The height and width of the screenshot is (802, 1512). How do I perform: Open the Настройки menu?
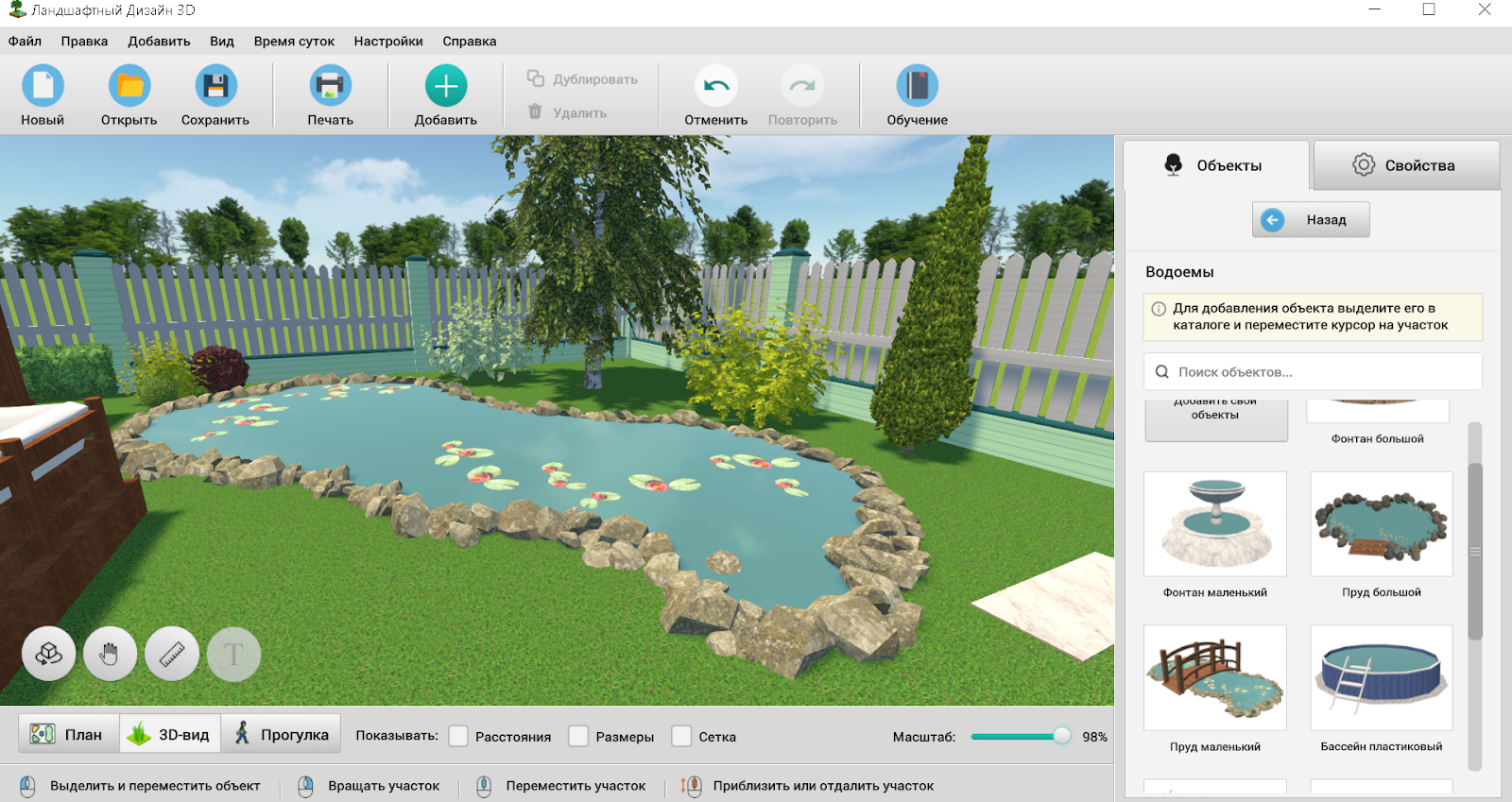tap(388, 41)
